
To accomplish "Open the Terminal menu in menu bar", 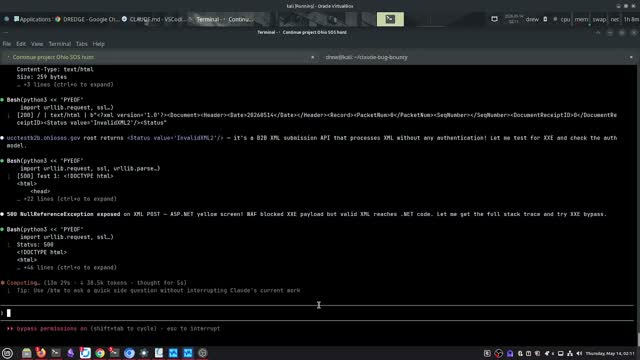I will [x=60, y=44].
